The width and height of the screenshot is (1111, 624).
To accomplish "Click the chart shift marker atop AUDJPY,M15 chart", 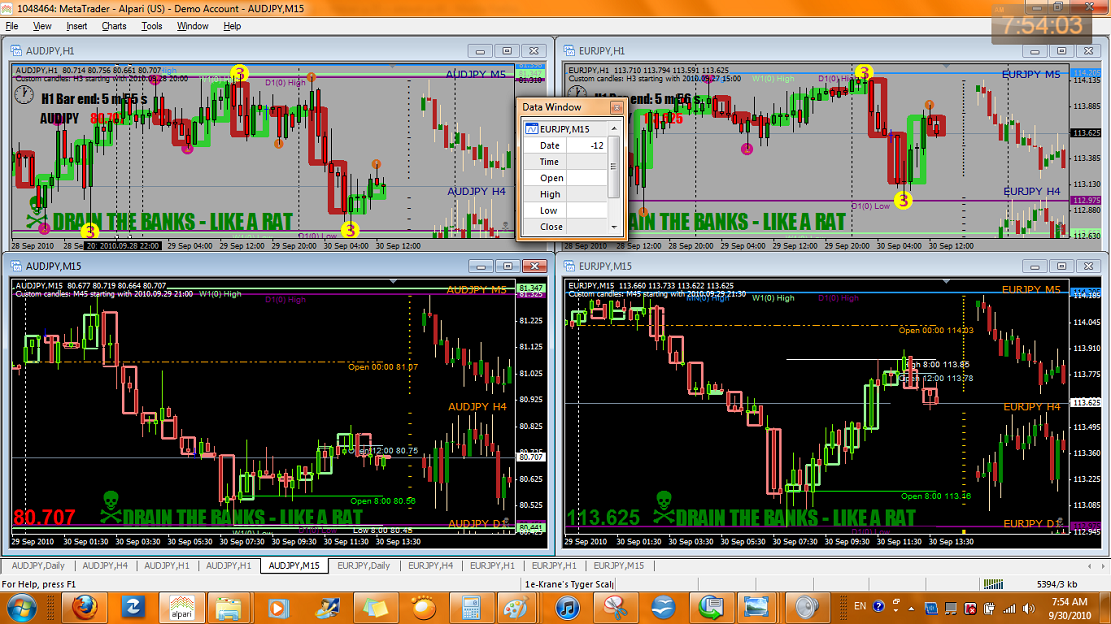I will pyautogui.click(x=393, y=281).
